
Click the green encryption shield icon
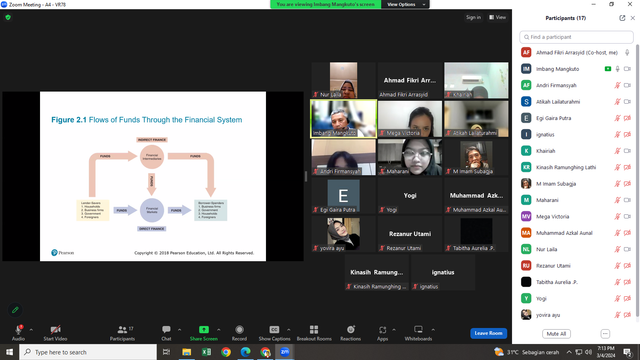[x=8, y=18]
